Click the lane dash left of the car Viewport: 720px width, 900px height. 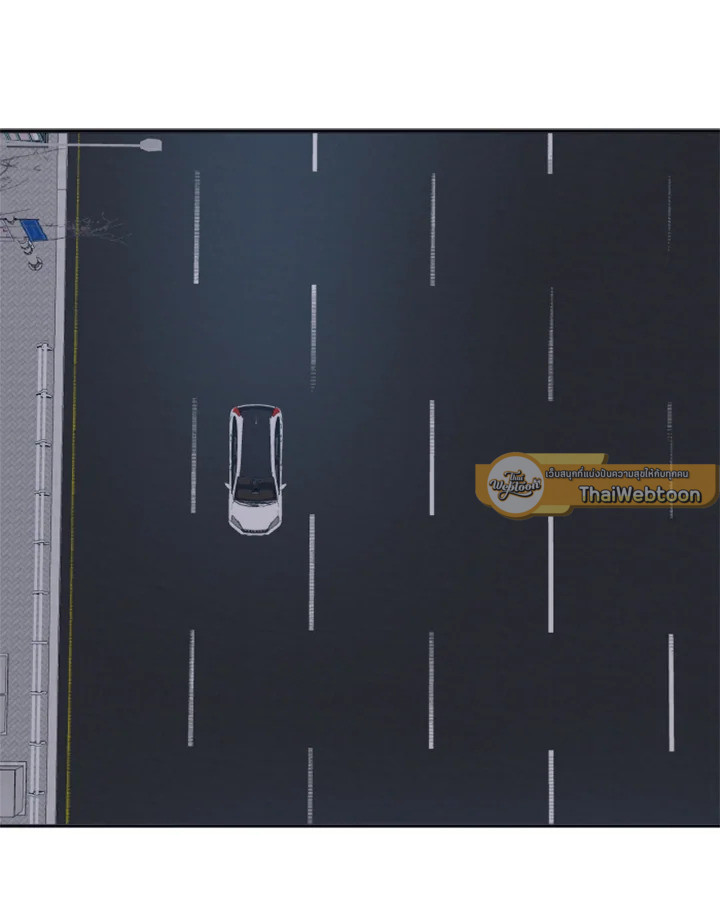tap(194, 455)
